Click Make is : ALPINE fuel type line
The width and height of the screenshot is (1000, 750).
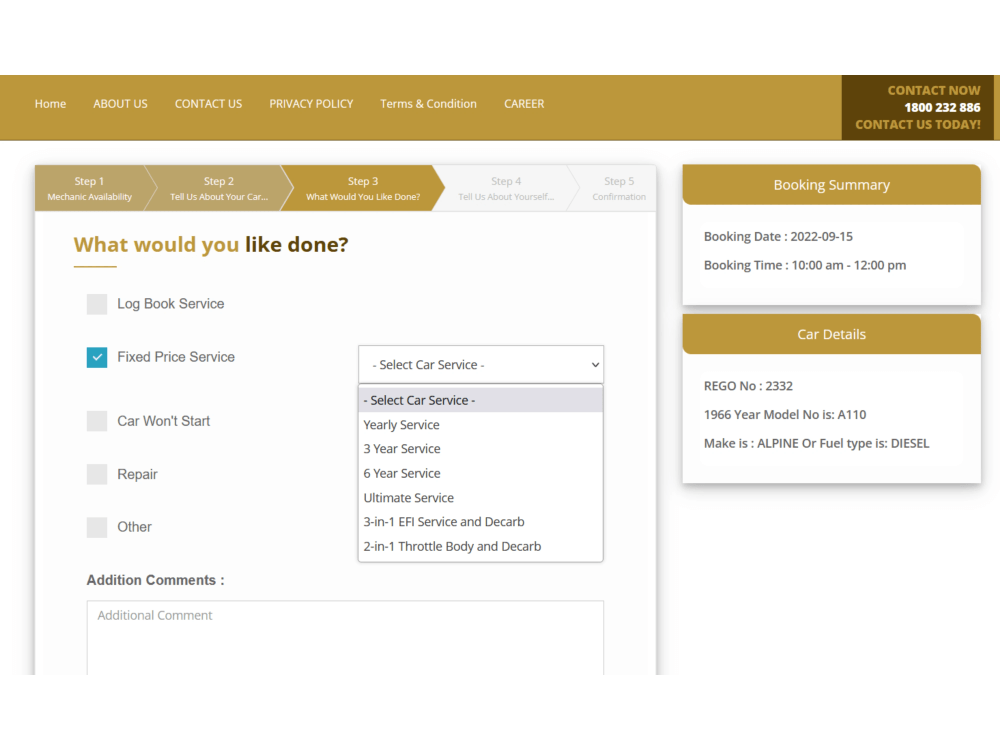(816, 443)
